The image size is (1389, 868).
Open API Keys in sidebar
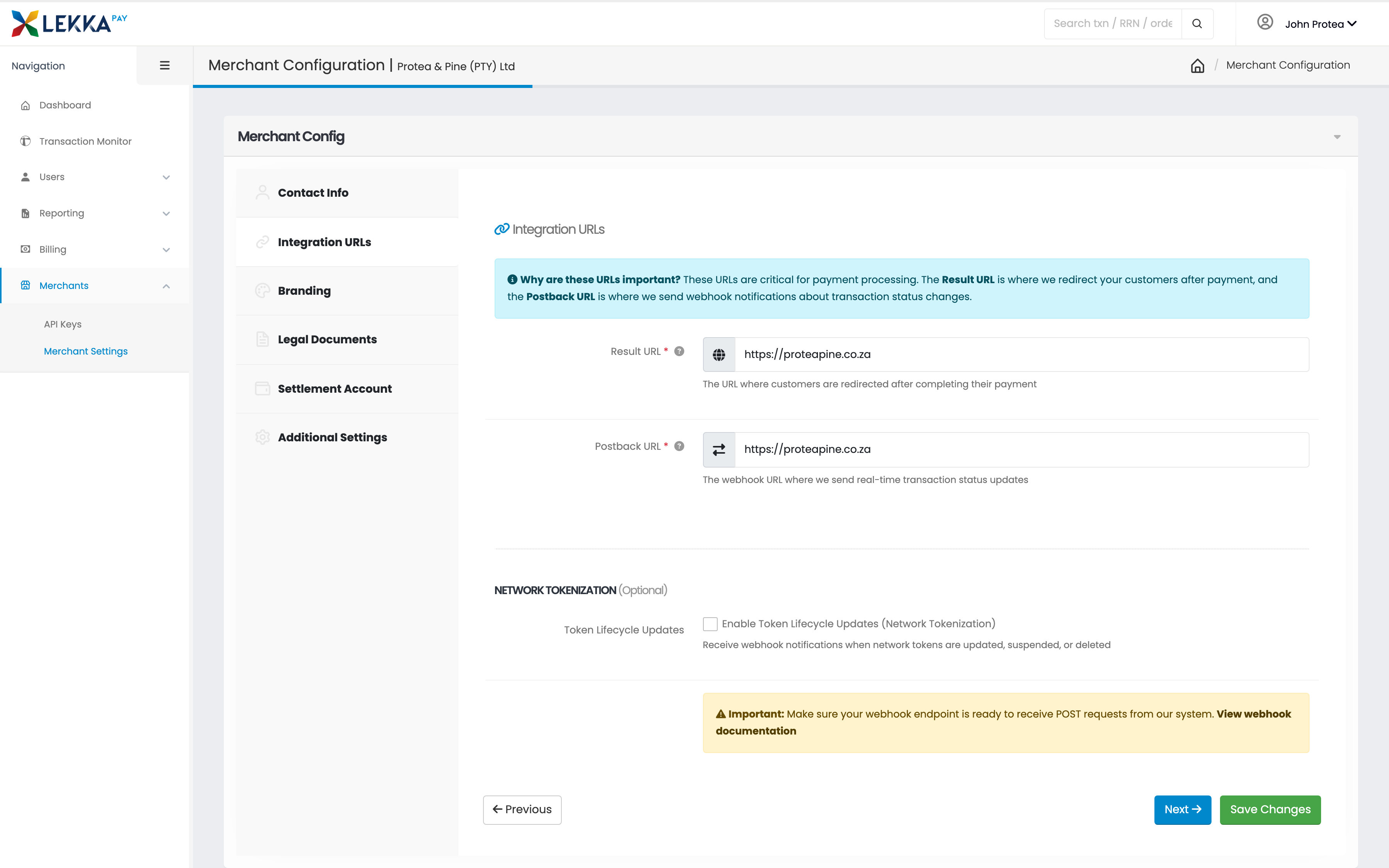click(63, 324)
